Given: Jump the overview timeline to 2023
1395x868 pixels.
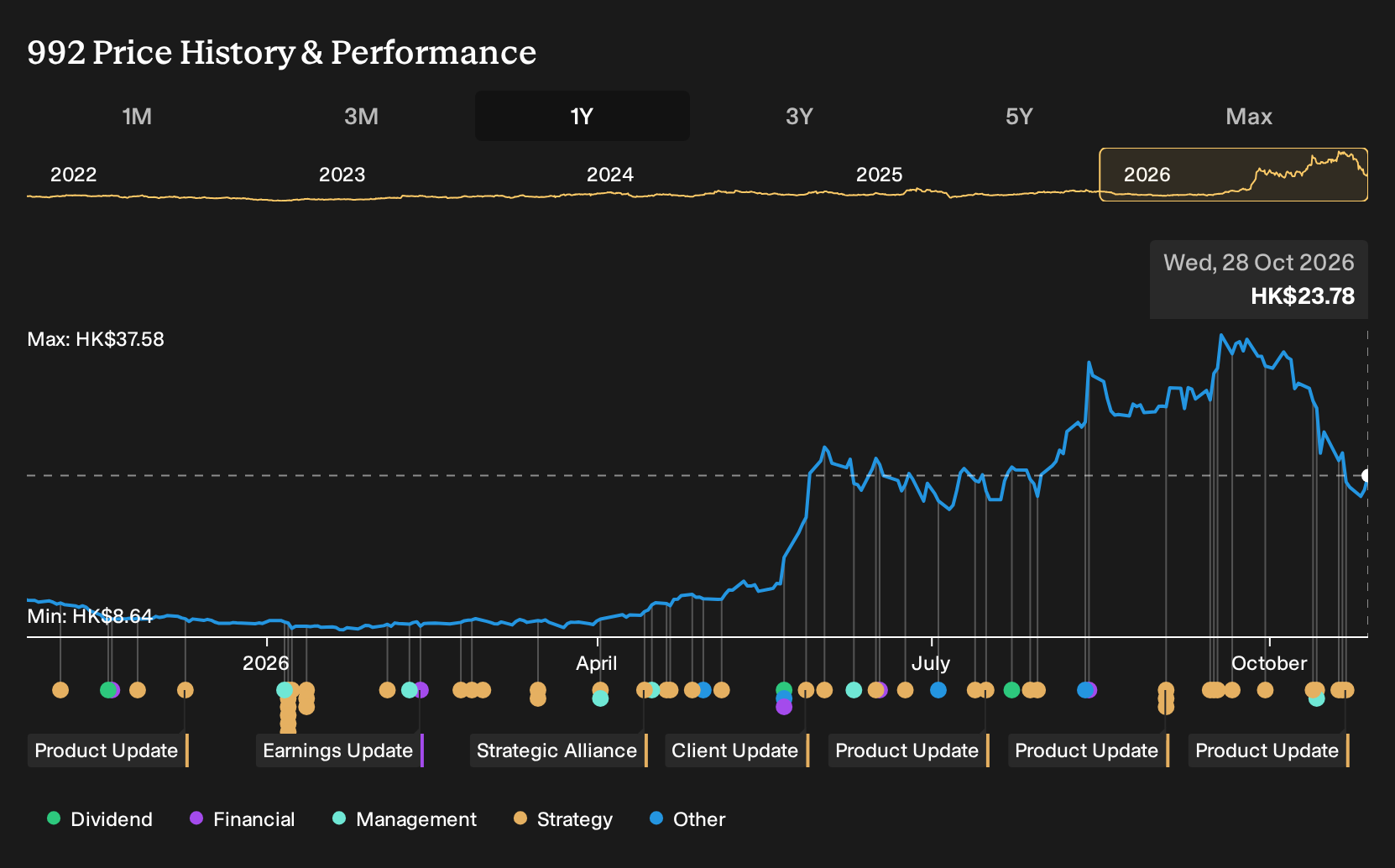Looking at the screenshot, I should (342, 175).
